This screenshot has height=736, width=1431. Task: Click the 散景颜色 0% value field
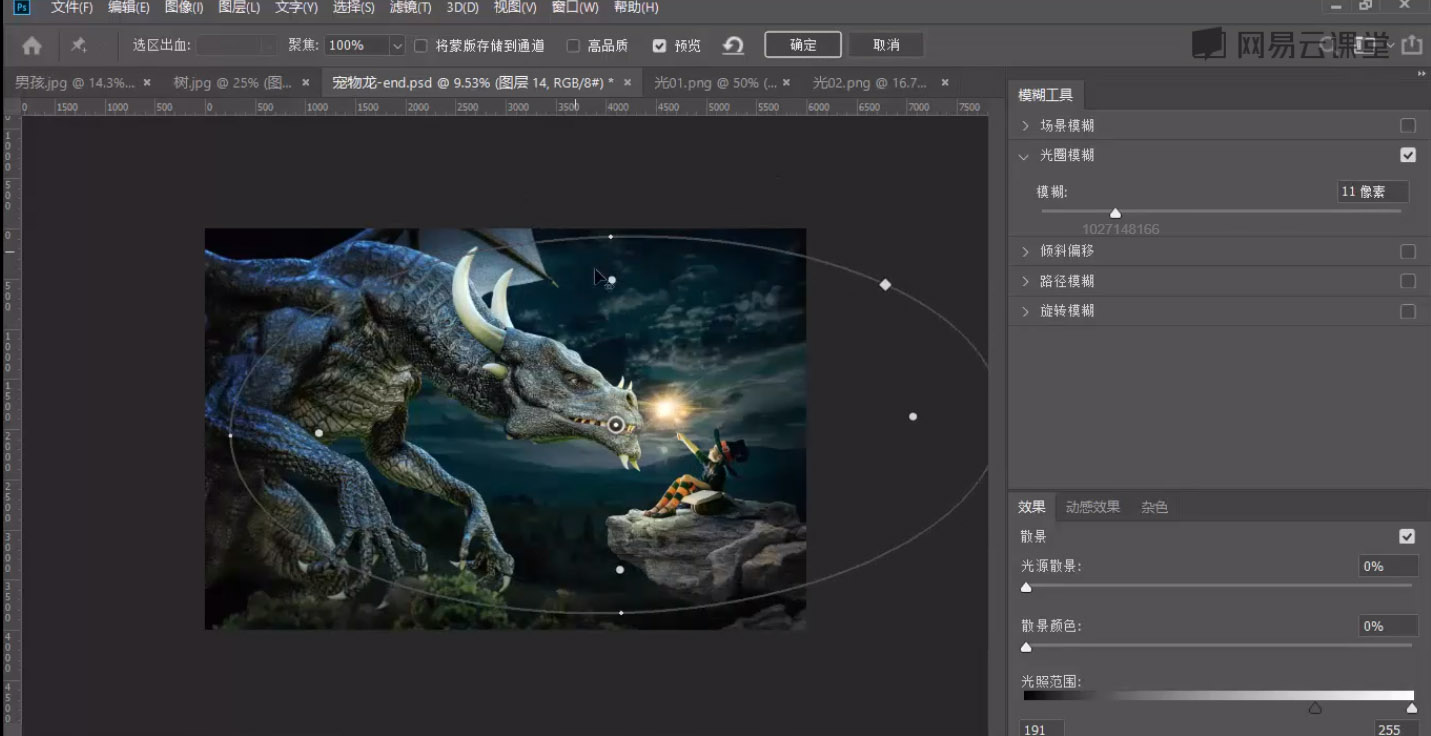1388,626
